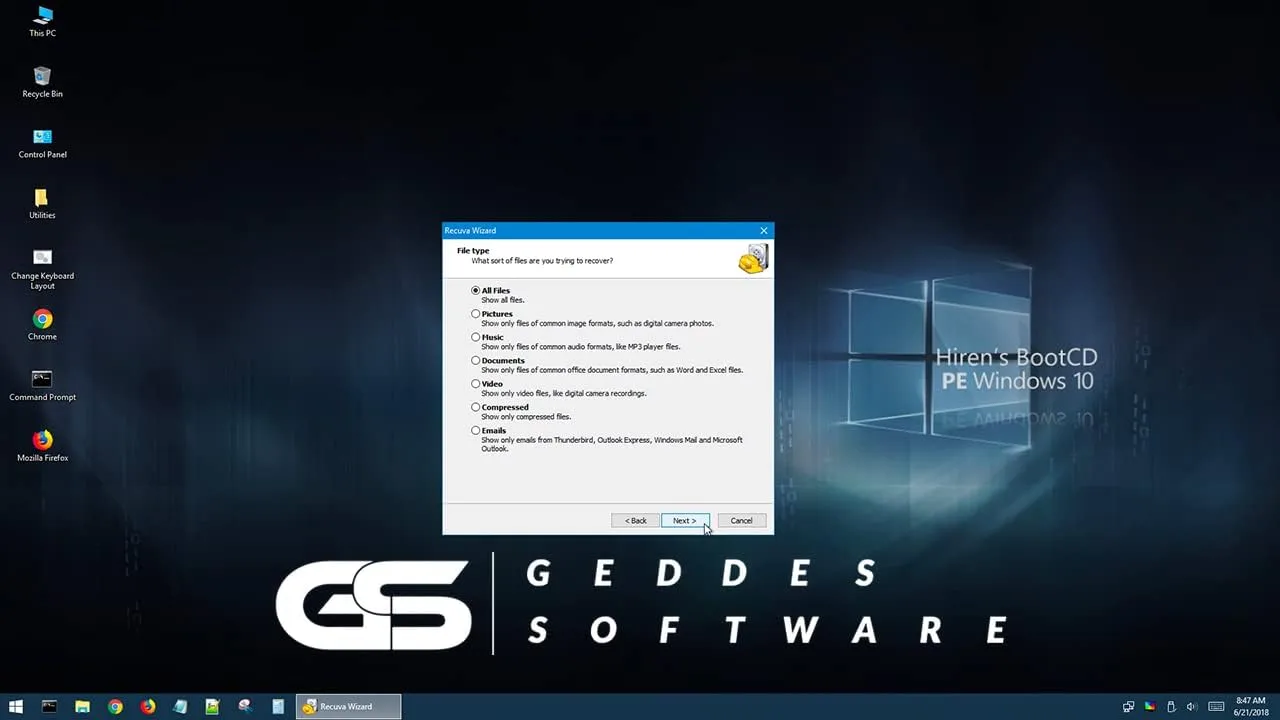
Task: Open Command Prompt from the taskbar
Action: pyautogui.click(x=48, y=706)
